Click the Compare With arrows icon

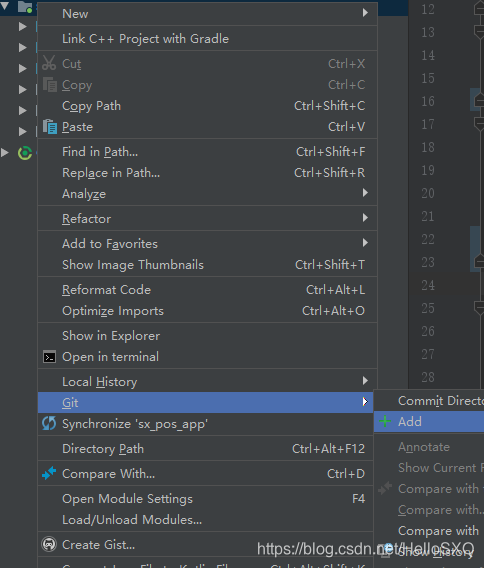[x=49, y=473]
